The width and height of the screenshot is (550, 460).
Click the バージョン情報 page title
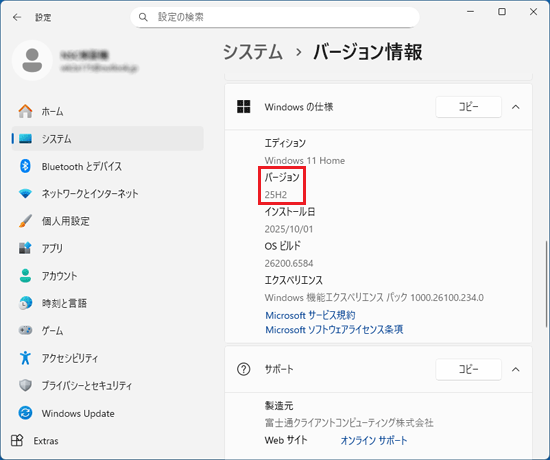pyautogui.click(x=368, y=52)
